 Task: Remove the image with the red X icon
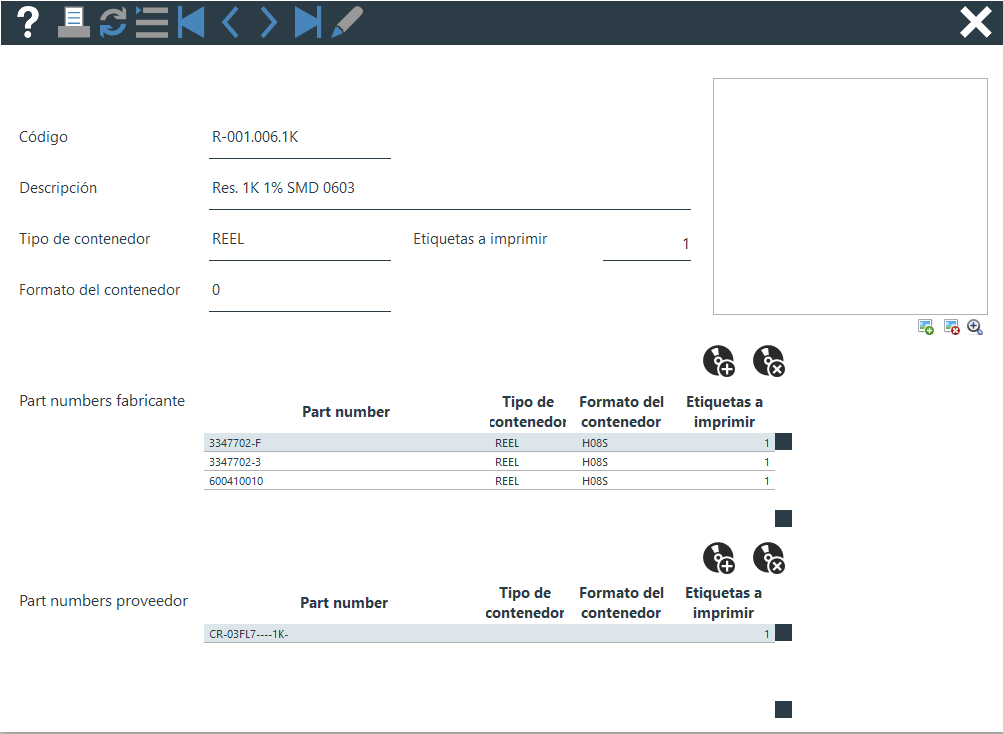[951, 327]
